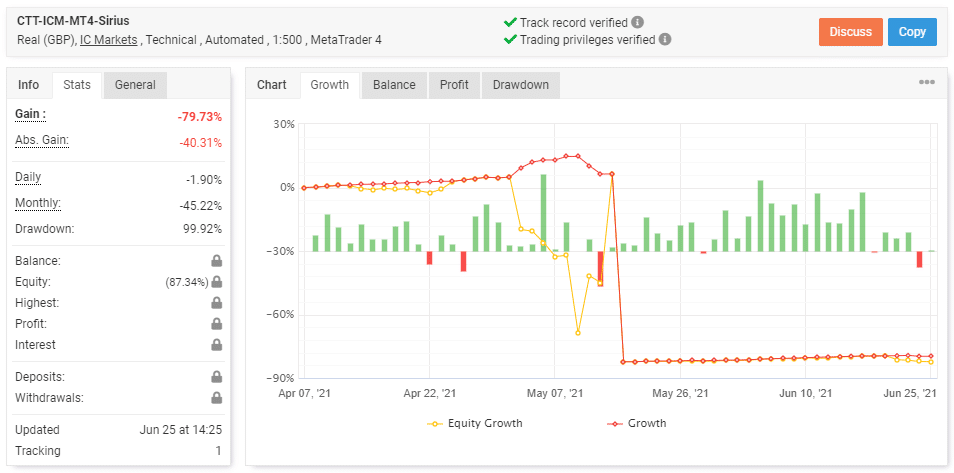Click the lock icon next to Deposits
954x473 pixels.
pyautogui.click(x=216, y=377)
